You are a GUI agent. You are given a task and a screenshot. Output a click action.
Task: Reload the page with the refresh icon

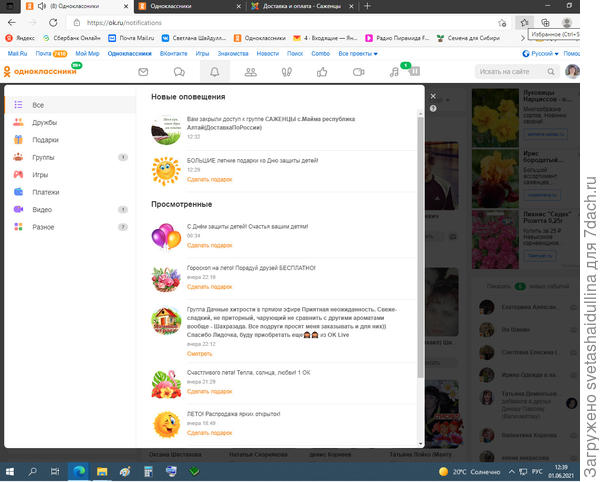[x=53, y=23]
